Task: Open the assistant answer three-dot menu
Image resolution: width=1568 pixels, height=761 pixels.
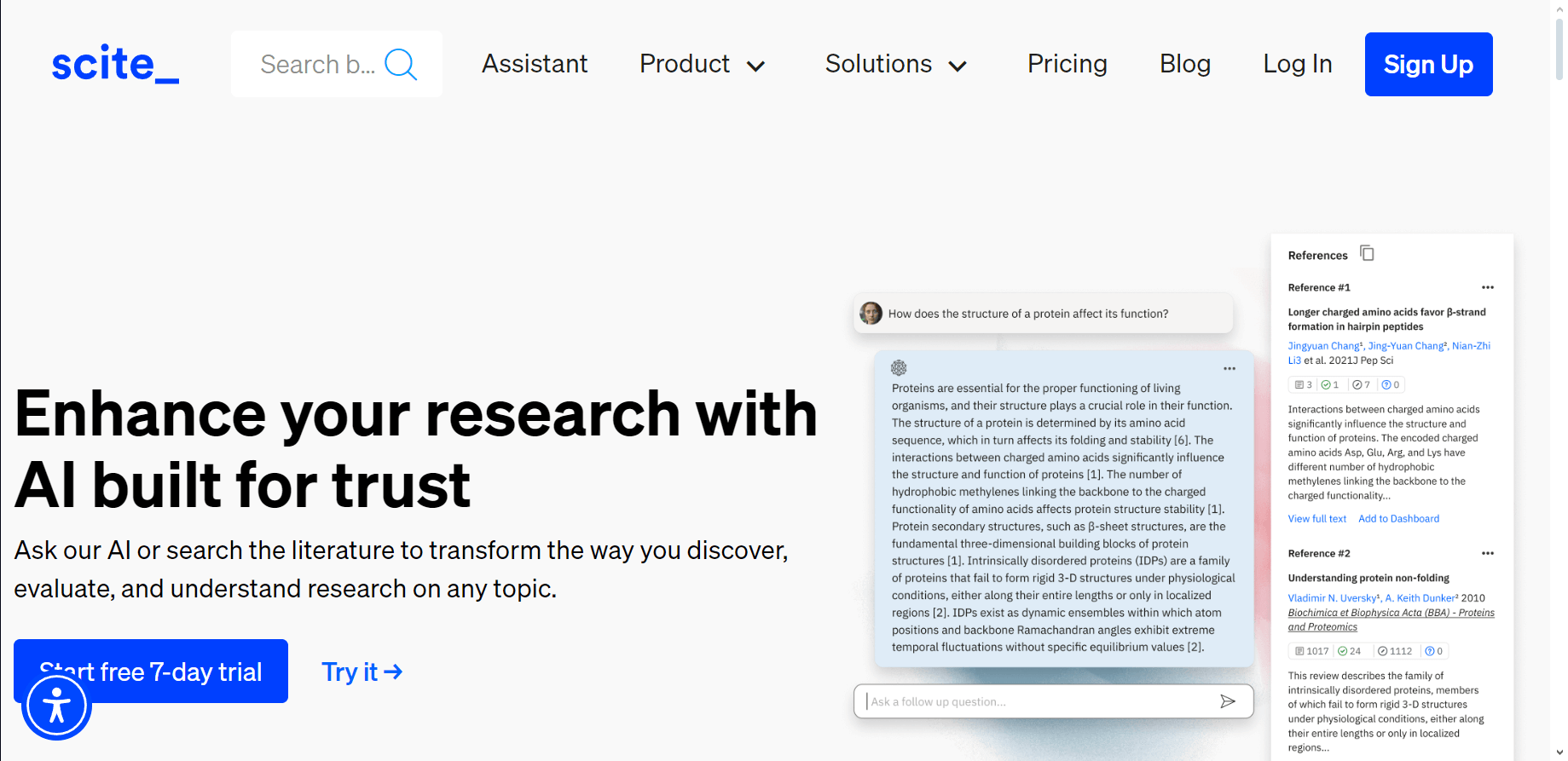Action: point(1230,369)
